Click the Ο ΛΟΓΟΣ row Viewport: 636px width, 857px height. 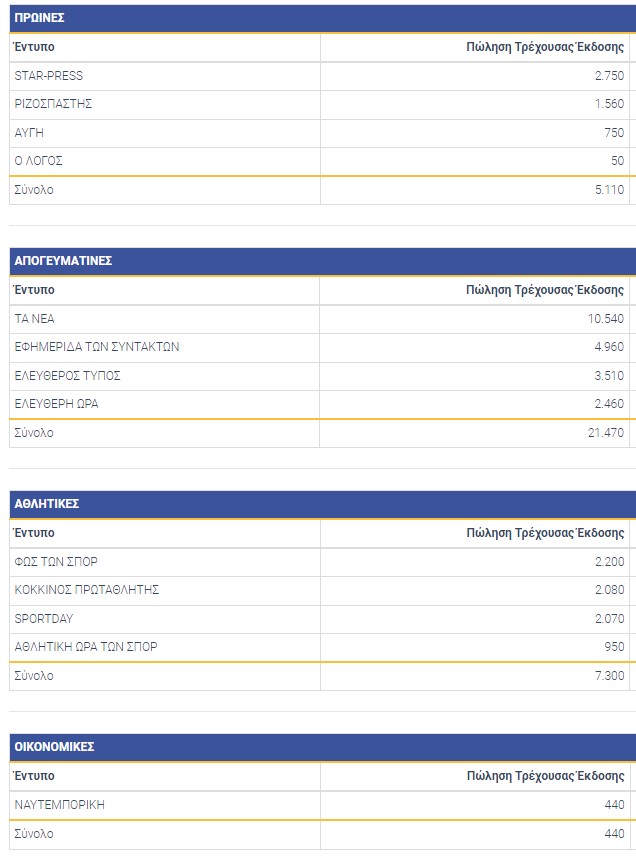click(39, 161)
